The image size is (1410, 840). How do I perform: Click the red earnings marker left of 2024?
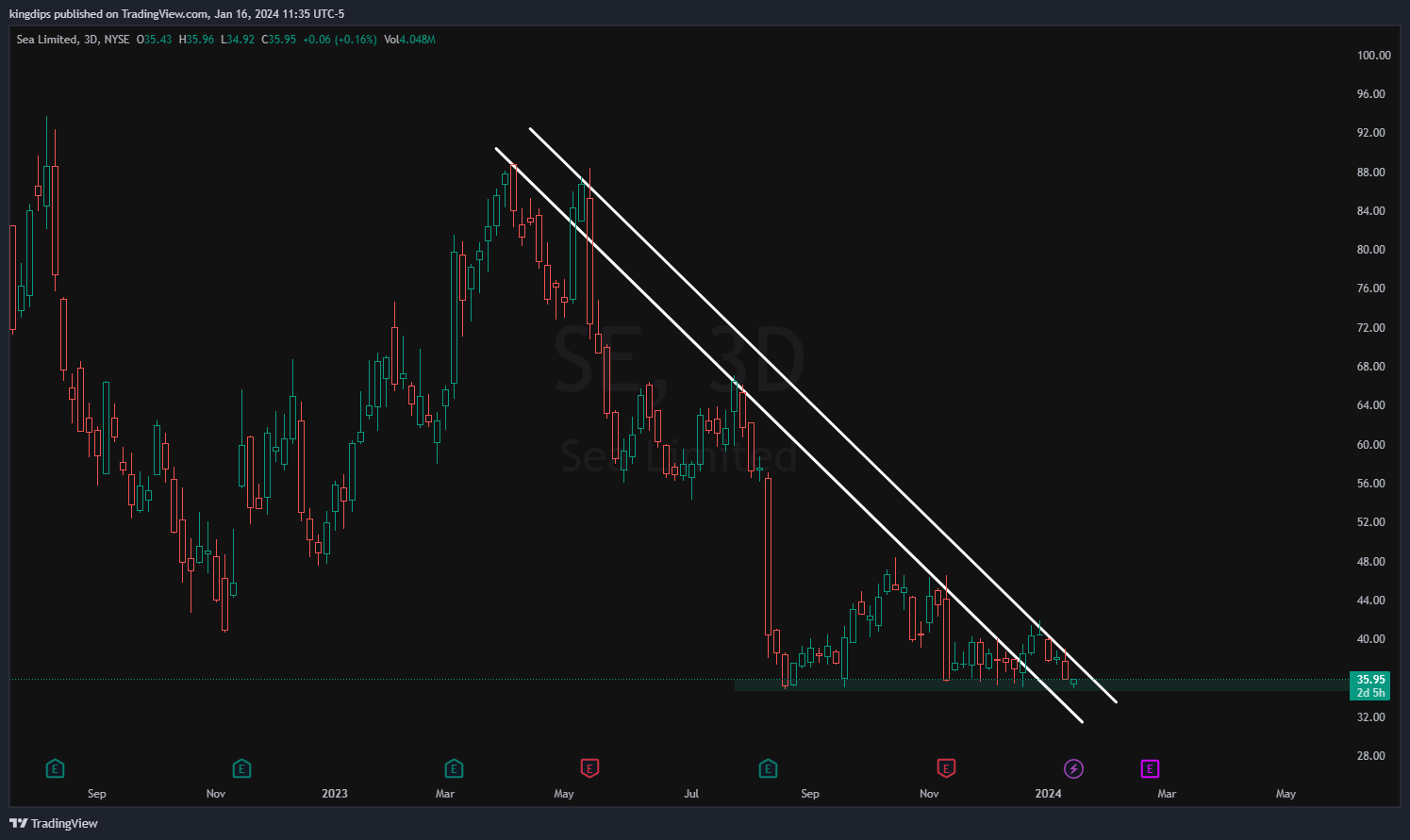point(946,769)
